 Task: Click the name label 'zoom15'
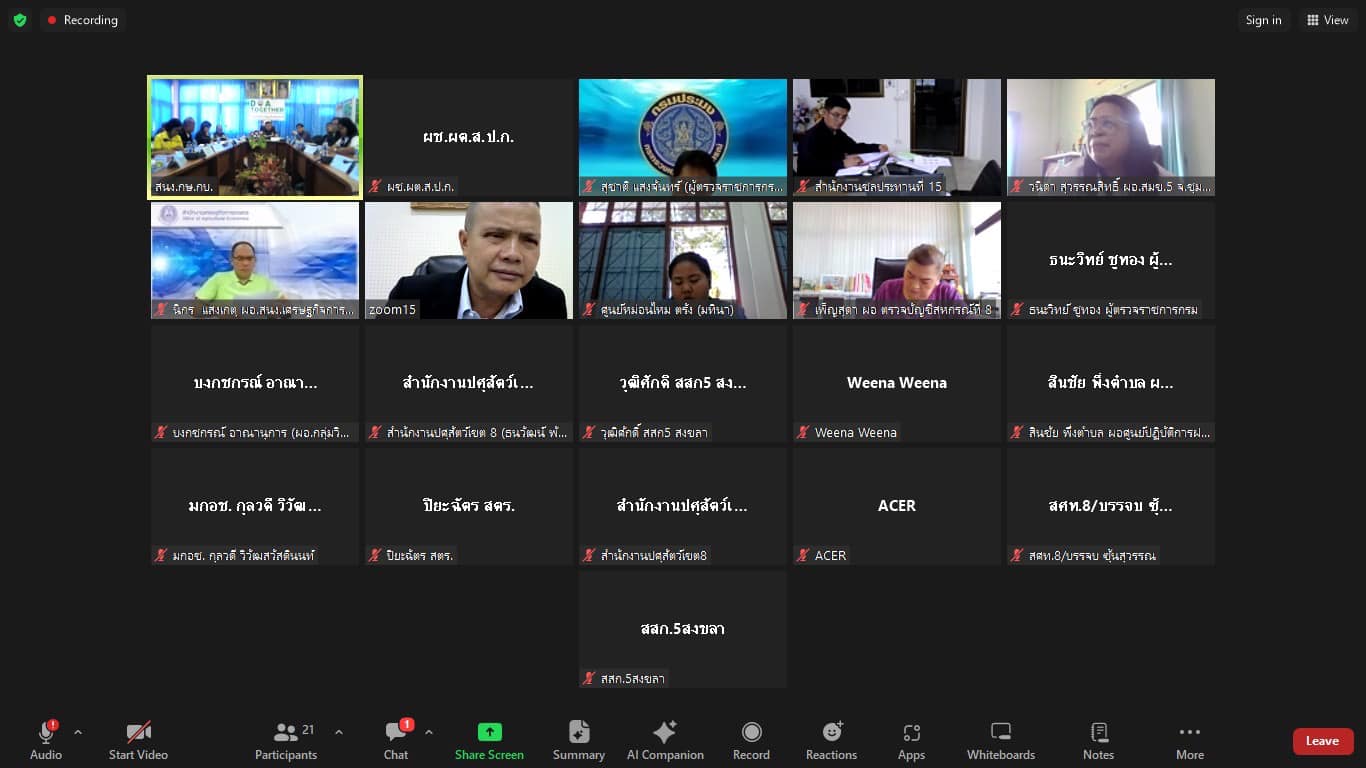392,310
